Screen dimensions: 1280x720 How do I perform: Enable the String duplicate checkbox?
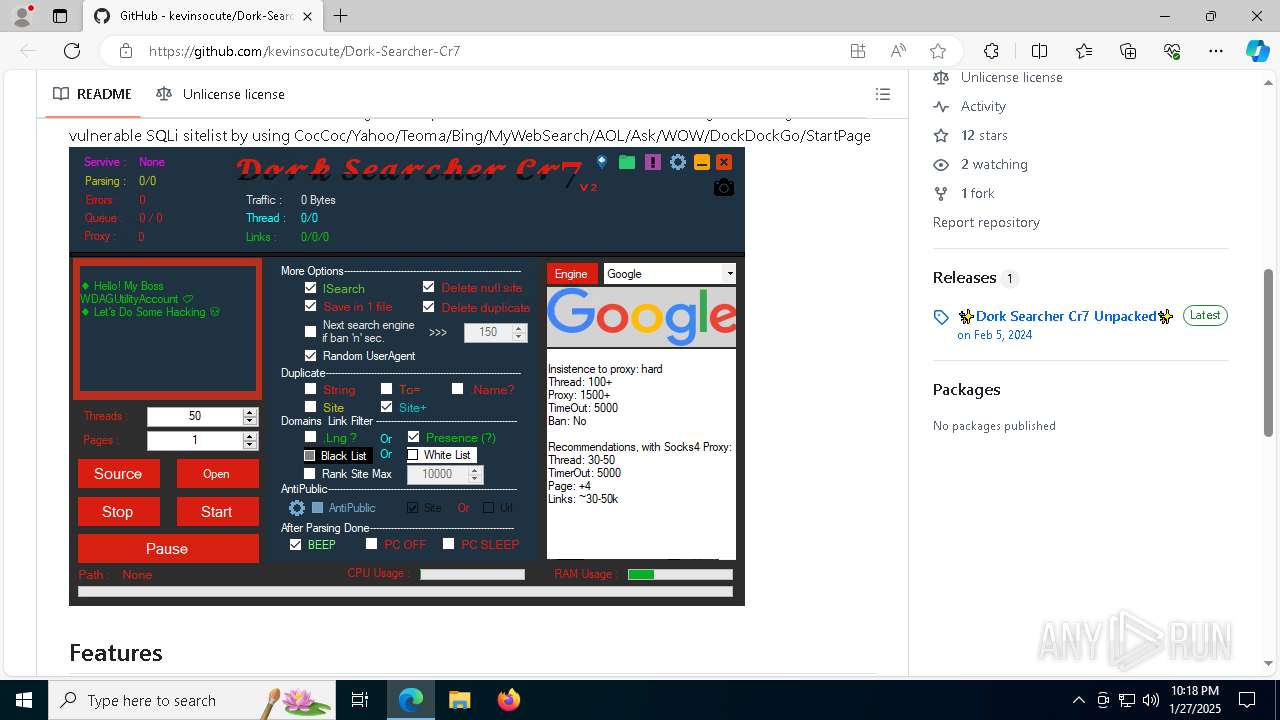click(310, 389)
